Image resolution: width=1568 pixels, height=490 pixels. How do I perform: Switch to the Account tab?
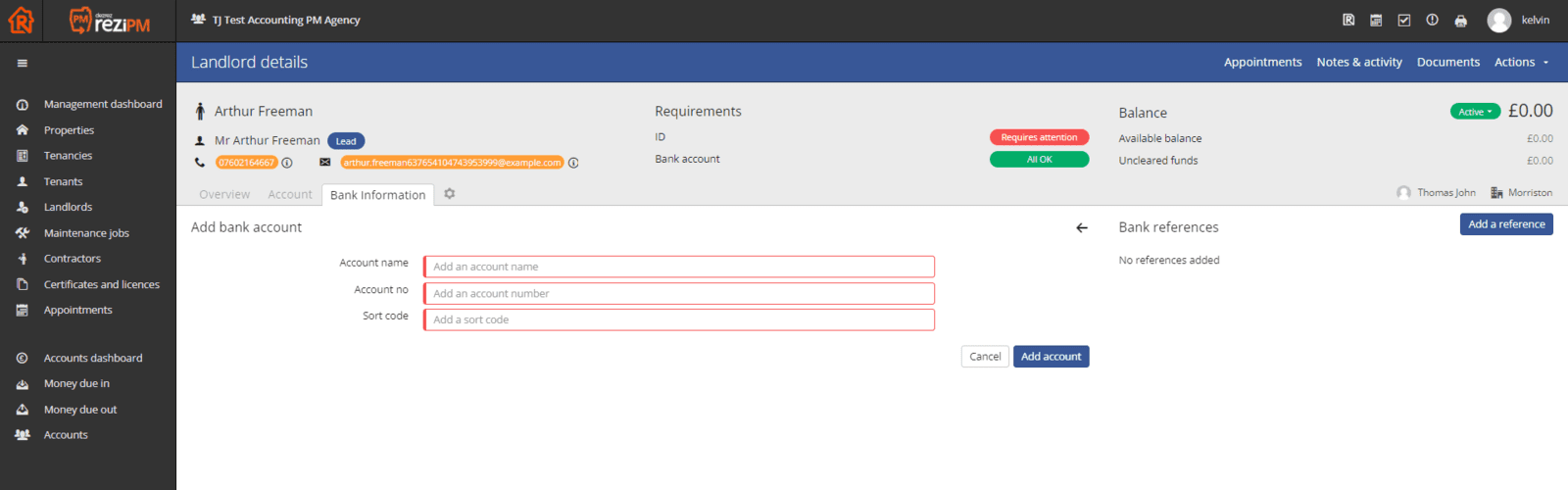pyautogui.click(x=290, y=195)
